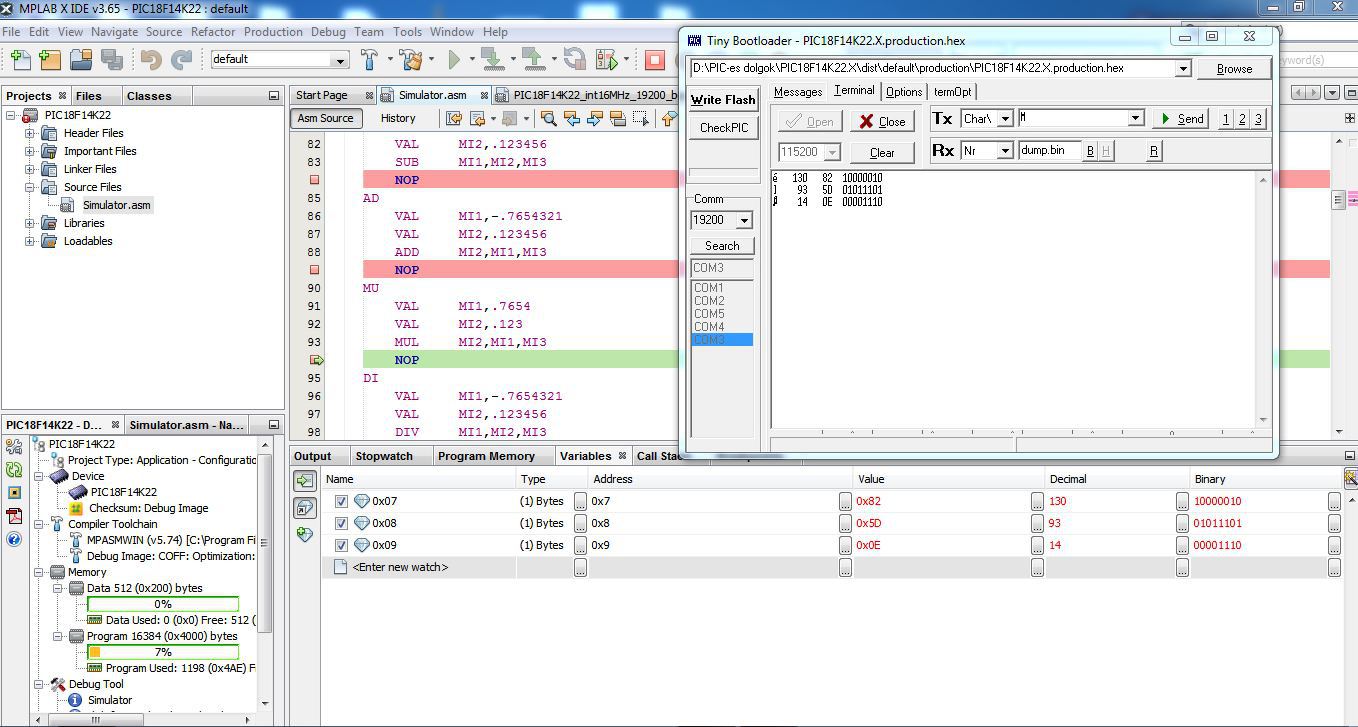Click the Clean and Build icon
The height and width of the screenshot is (727, 1358).
pyautogui.click(x=411, y=60)
